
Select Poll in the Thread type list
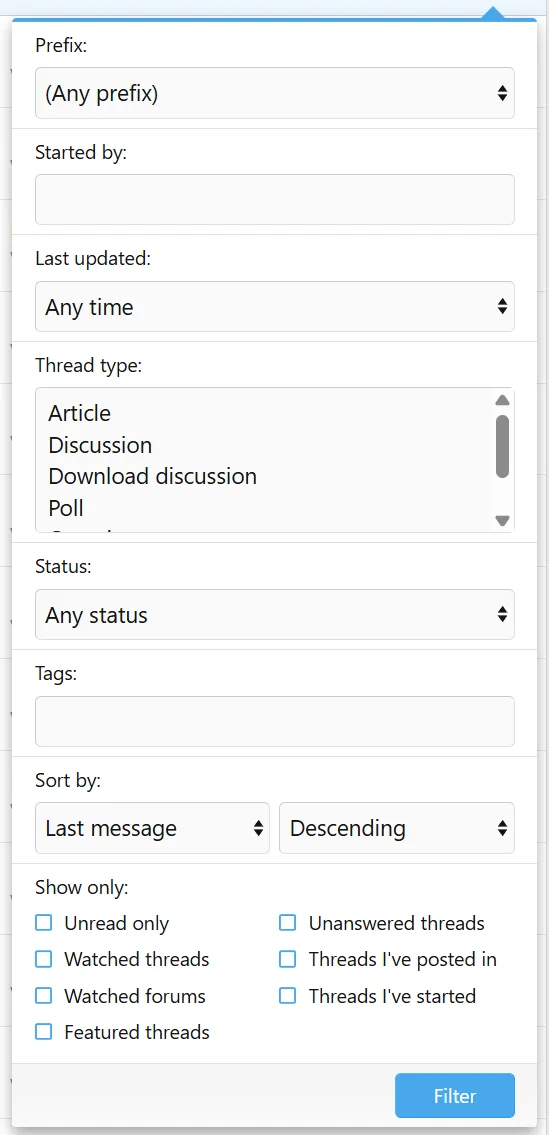click(66, 509)
